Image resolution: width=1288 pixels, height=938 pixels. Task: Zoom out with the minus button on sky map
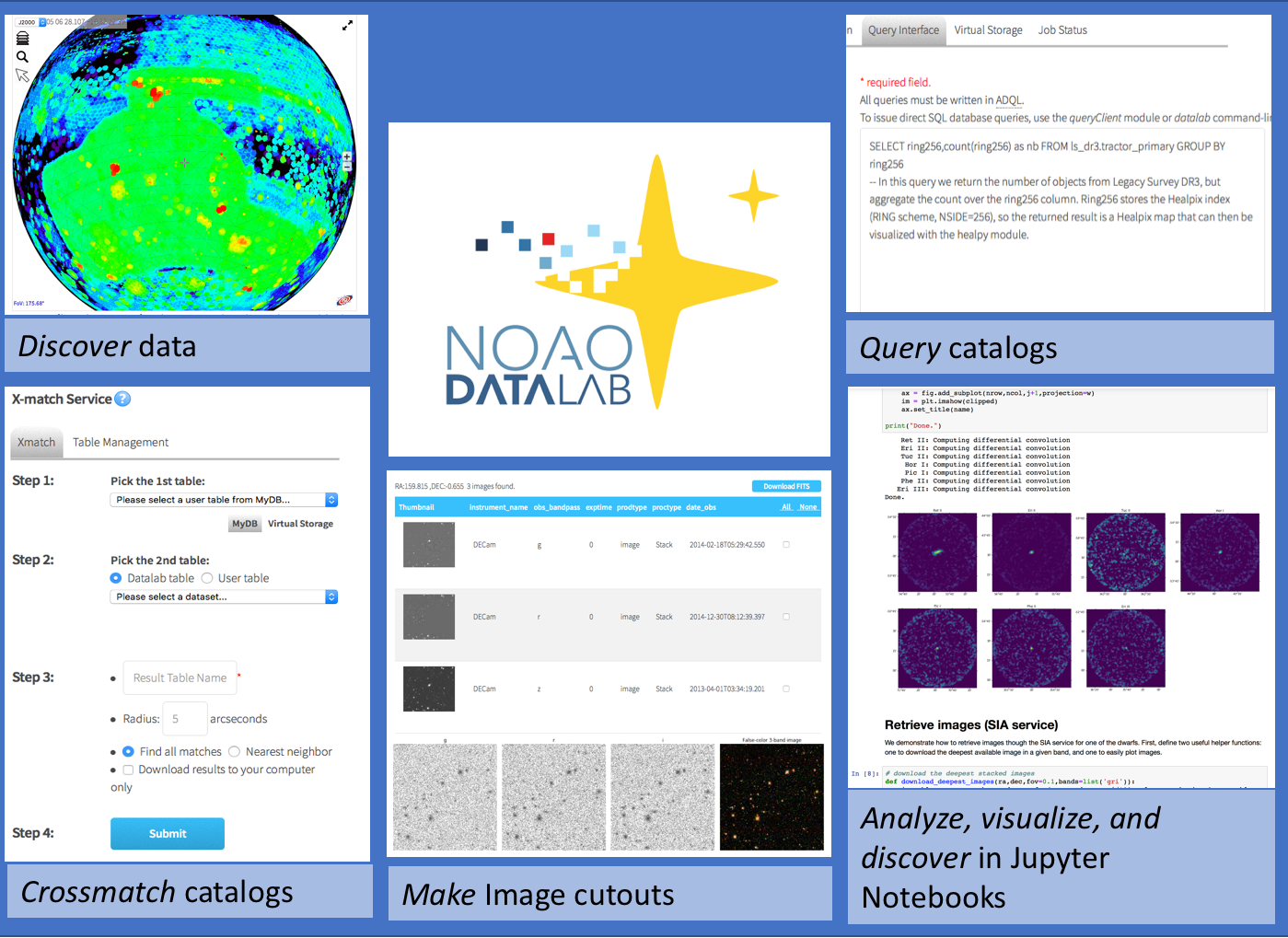[347, 167]
